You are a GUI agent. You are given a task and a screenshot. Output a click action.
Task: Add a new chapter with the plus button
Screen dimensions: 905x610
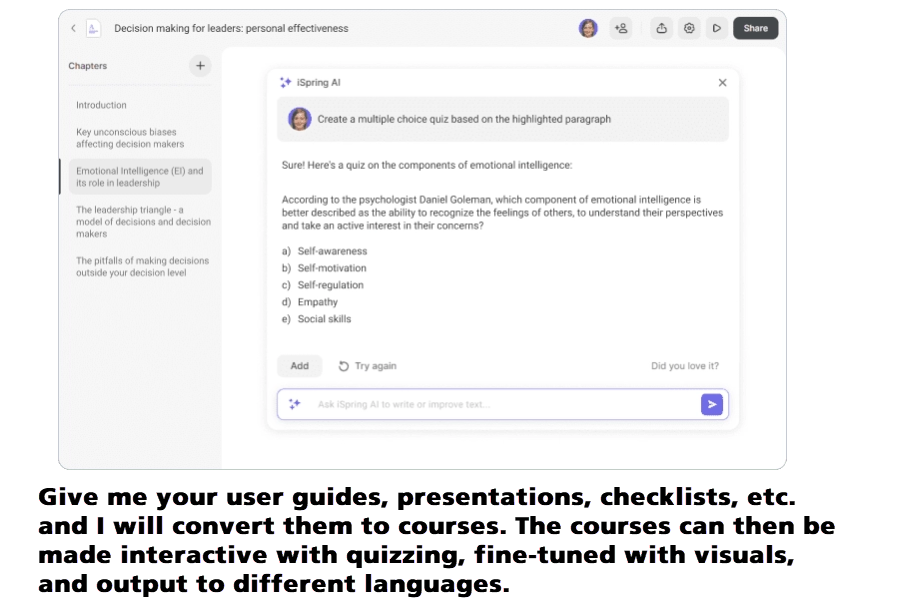click(199, 65)
